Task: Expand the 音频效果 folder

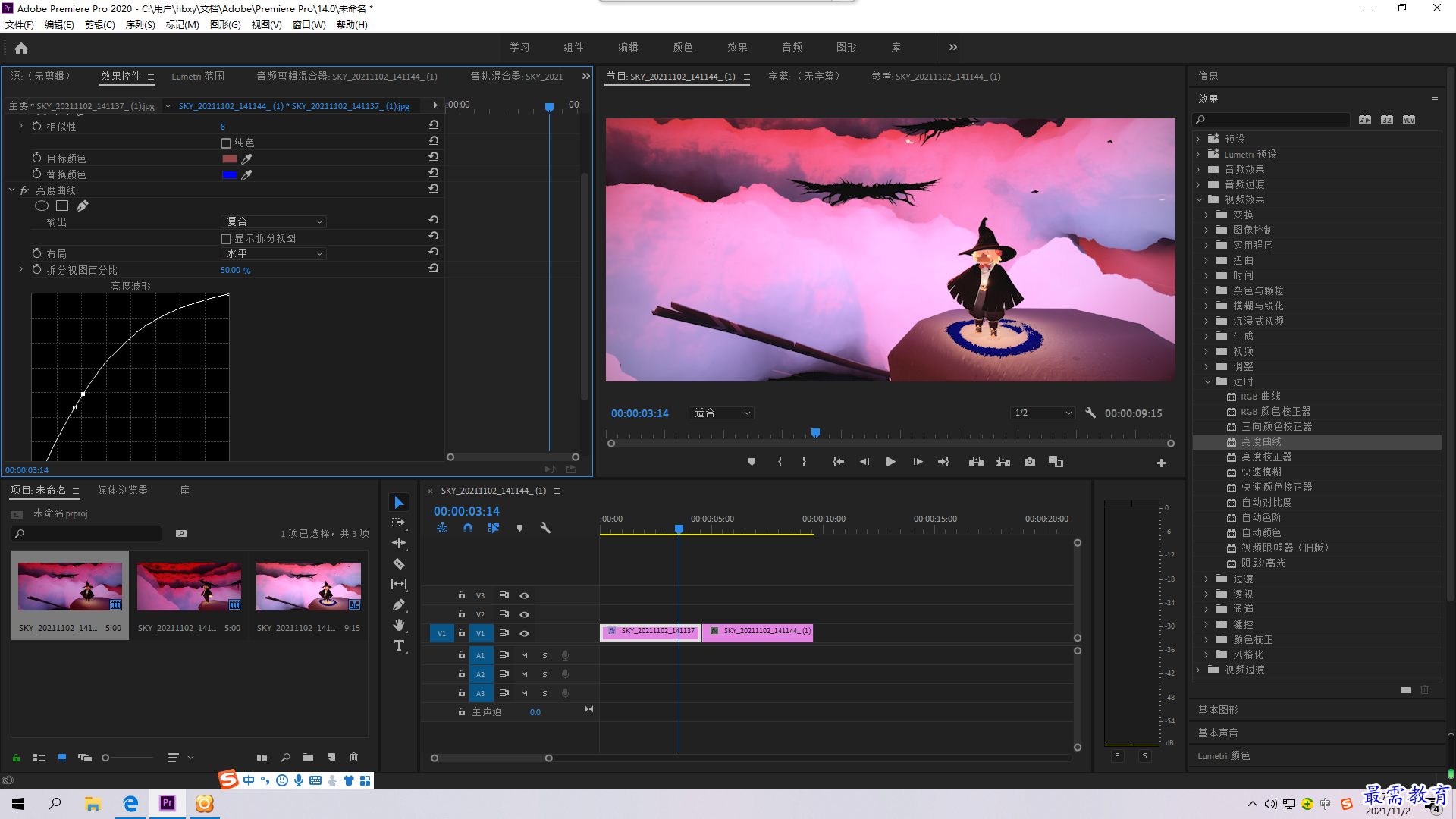Action: click(1198, 169)
